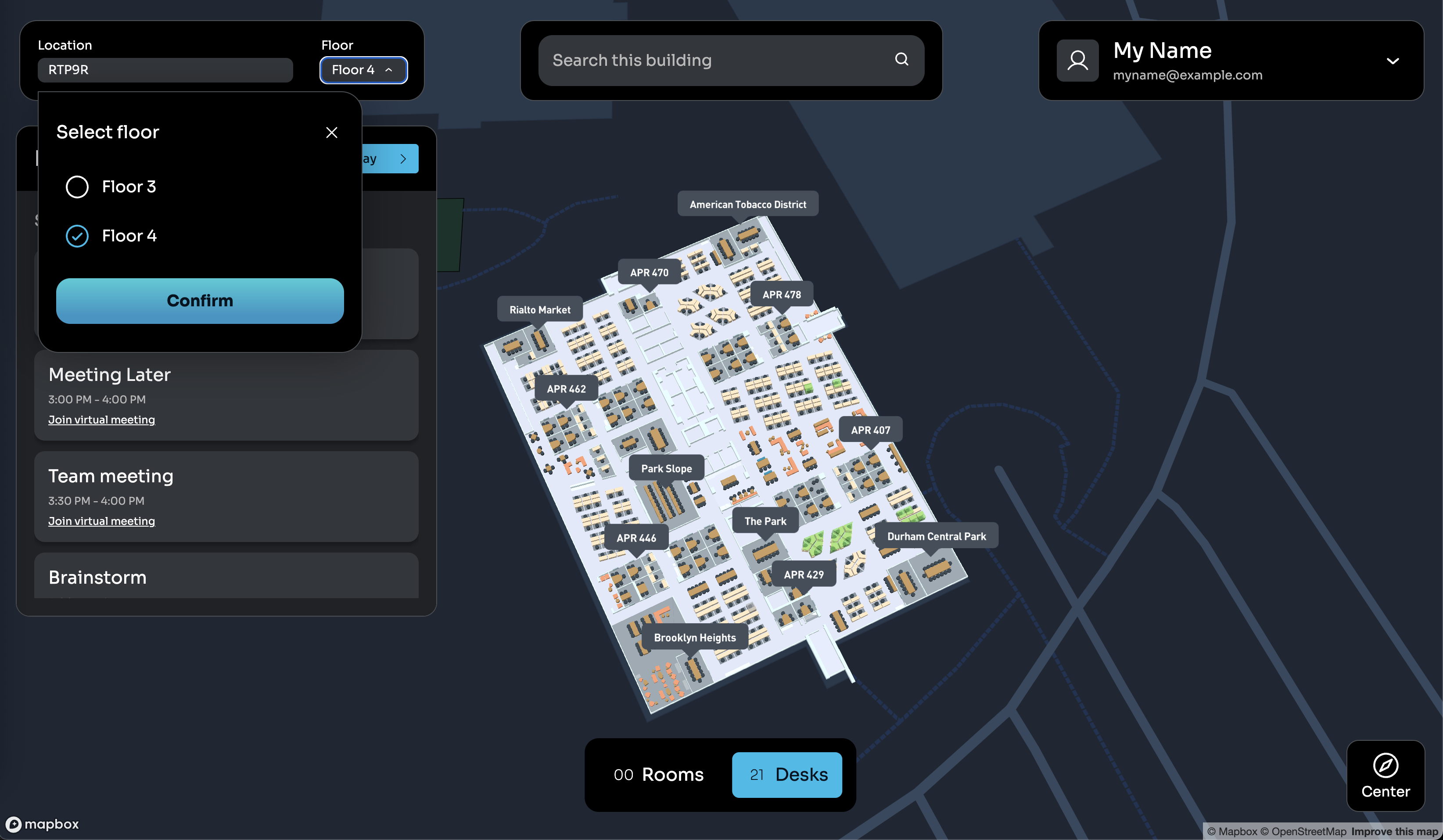Expand the account menu chevron near My Name
1443x840 pixels.
pos(1394,61)
